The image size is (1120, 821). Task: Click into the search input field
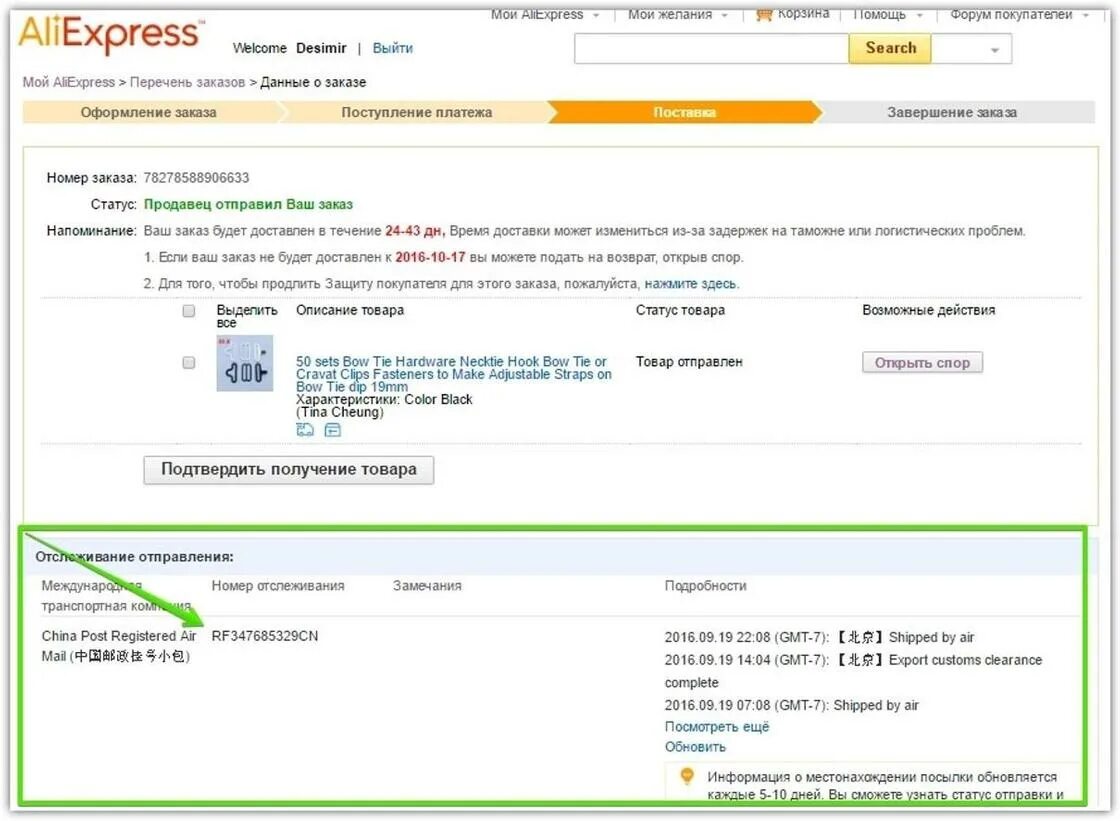[x=711, y=49]
